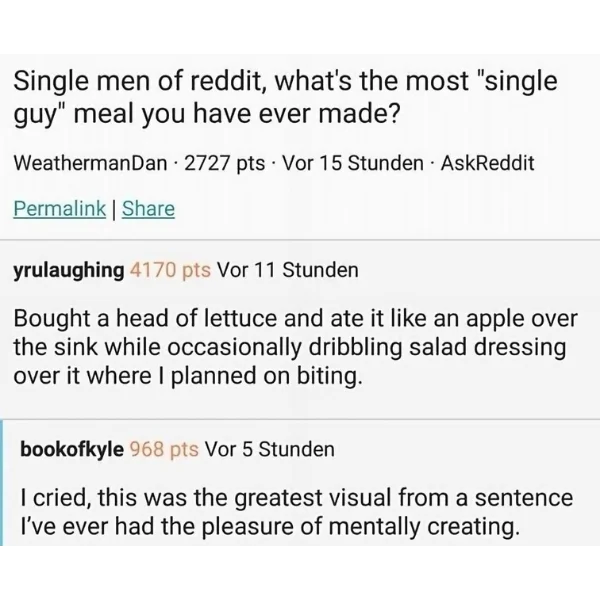Click the Share link
The height and width of the screenshot is (600, 600).
click(148, 209)
